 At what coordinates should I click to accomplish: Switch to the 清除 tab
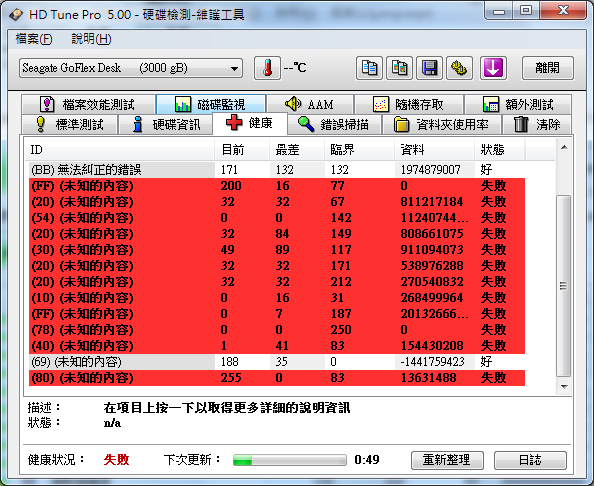[x=537, y=124]
